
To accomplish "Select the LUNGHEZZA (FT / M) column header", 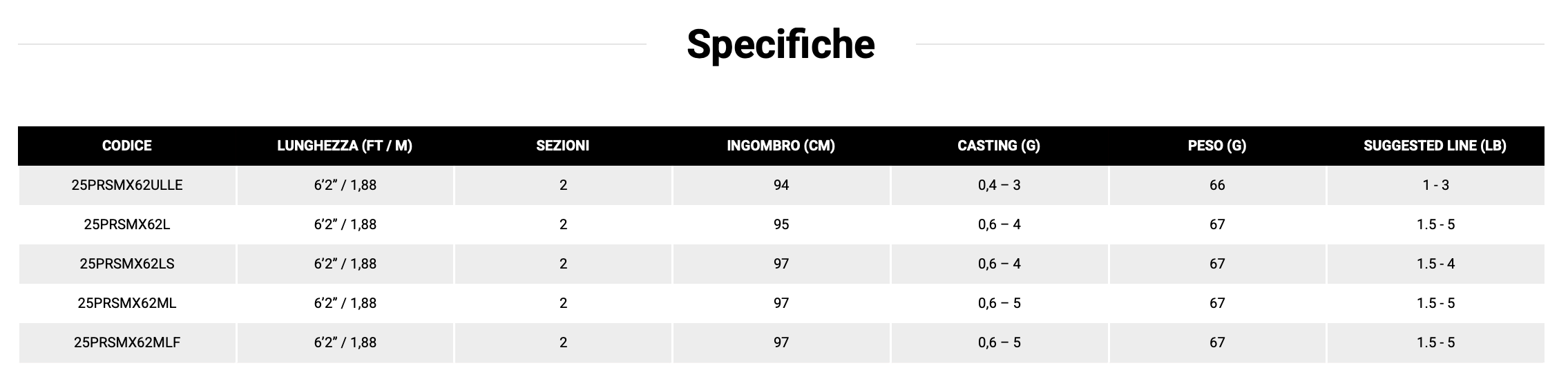I will tap(345, 146).
